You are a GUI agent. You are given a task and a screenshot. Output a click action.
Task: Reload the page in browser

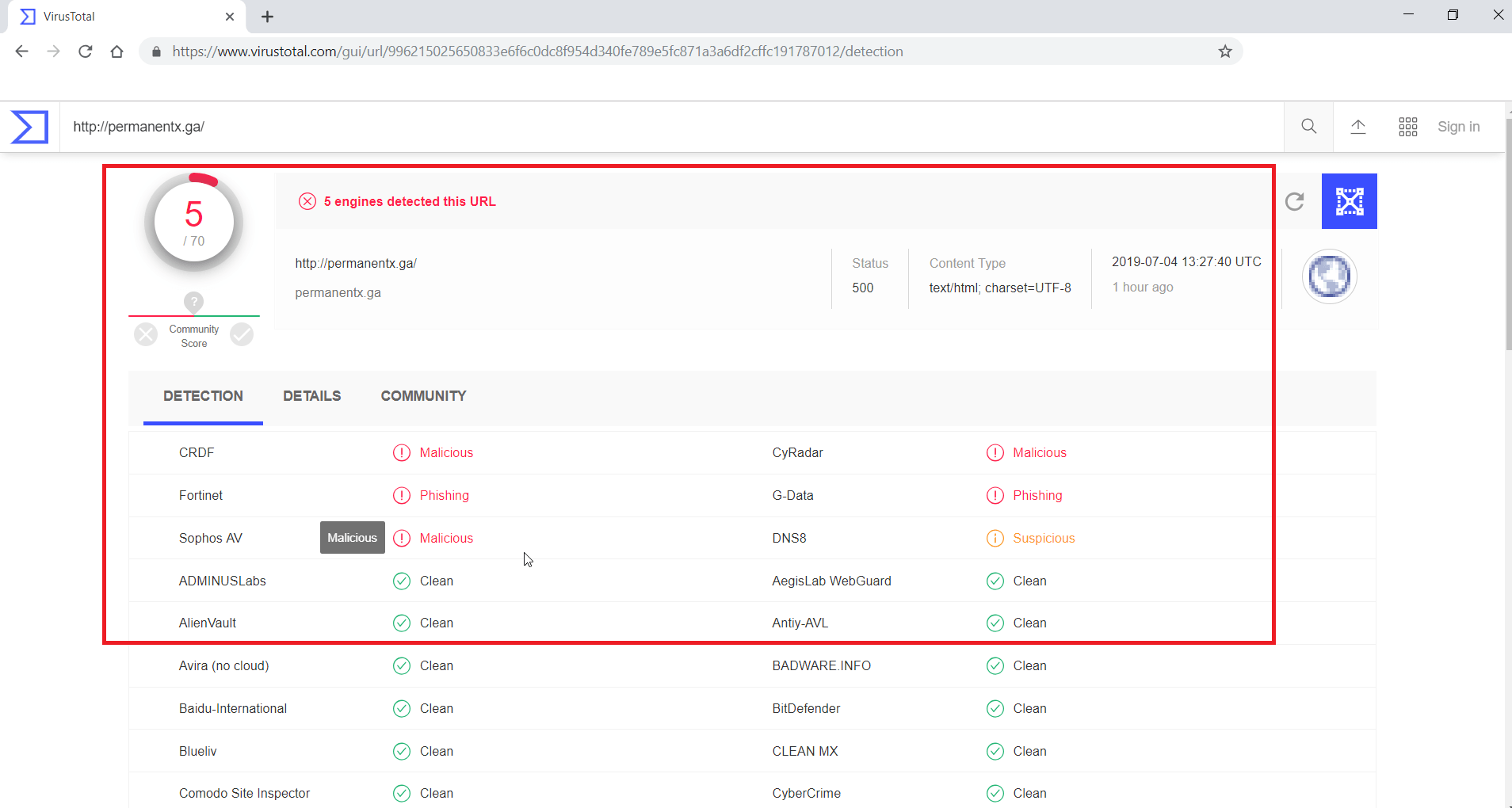point(86,51)
